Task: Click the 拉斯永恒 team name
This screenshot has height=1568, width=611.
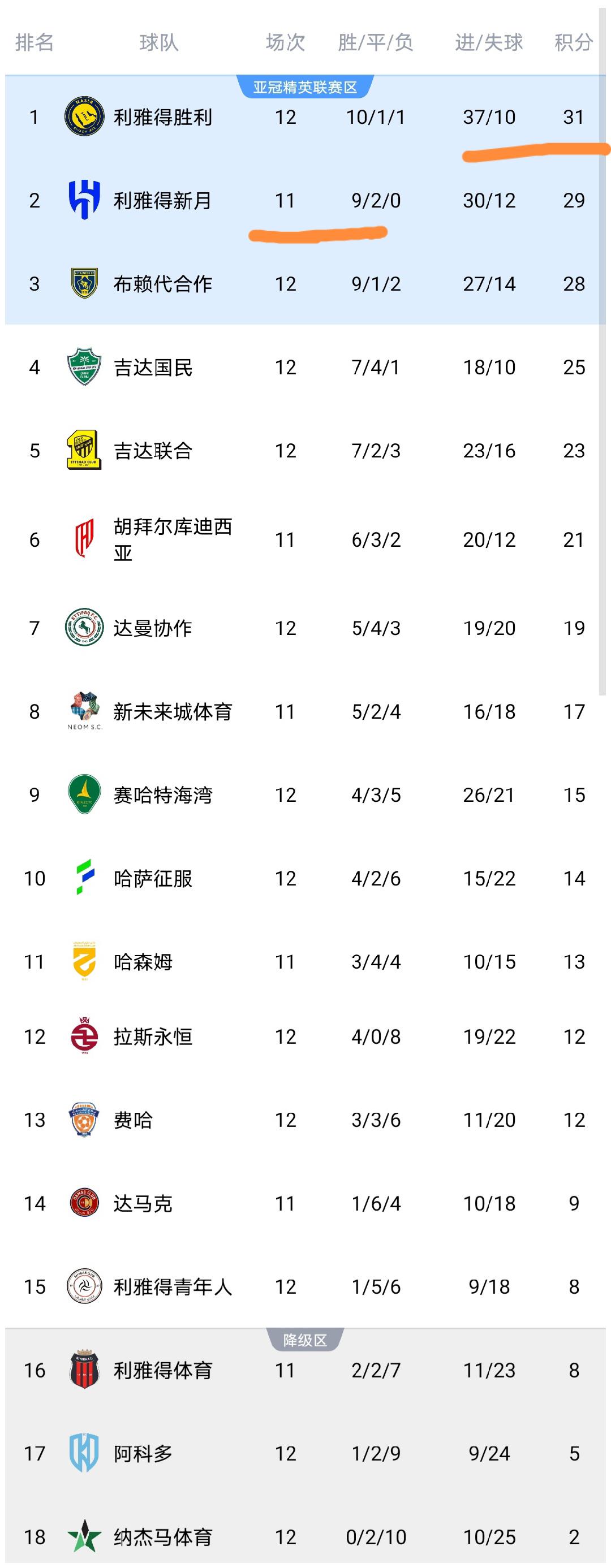Action: (153, 1036)
